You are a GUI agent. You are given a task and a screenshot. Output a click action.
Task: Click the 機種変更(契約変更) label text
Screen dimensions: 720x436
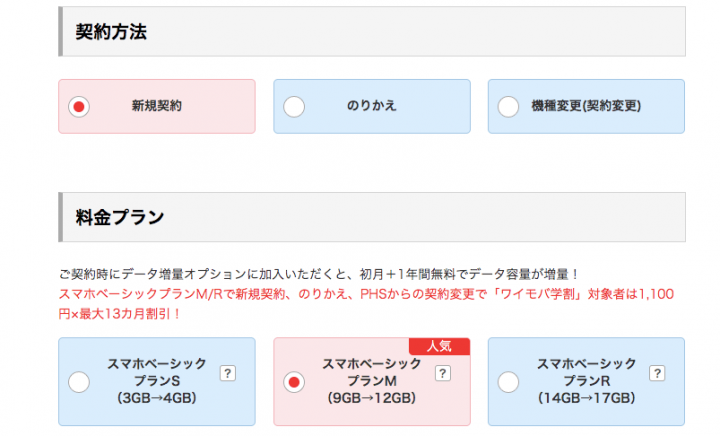click(586, 106)
